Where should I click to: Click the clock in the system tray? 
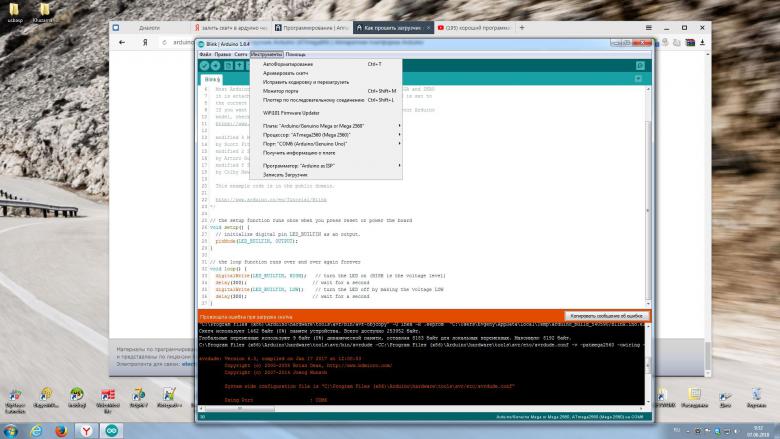click(x=758, y=431)
